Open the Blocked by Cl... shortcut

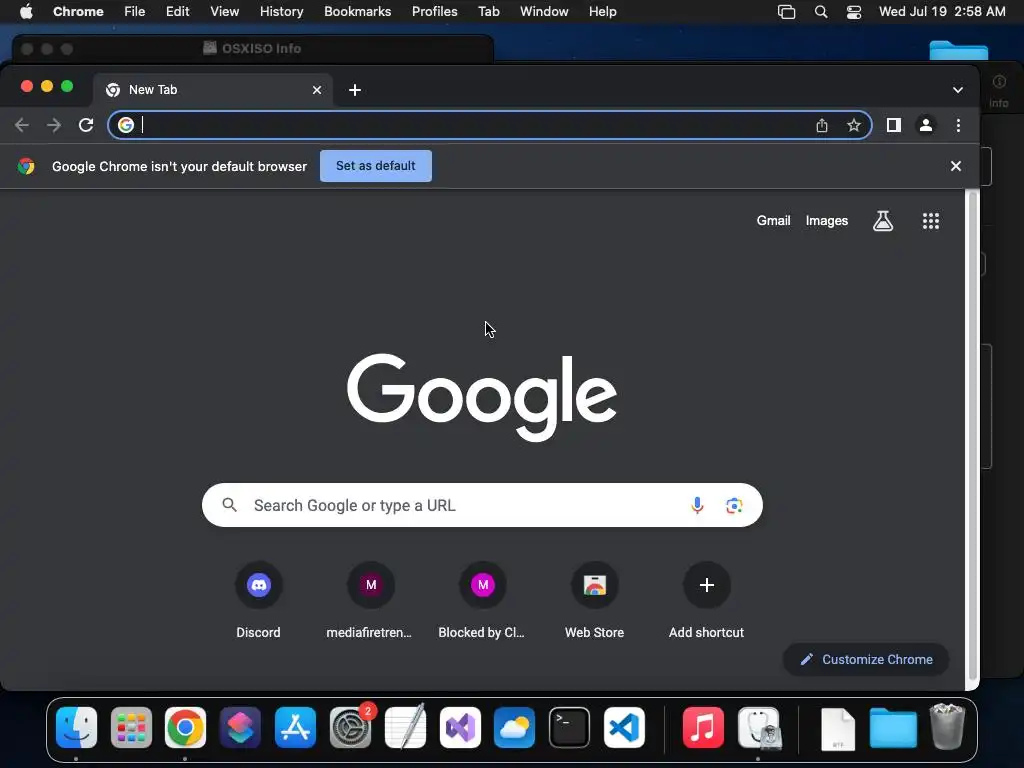coord(482,601)
